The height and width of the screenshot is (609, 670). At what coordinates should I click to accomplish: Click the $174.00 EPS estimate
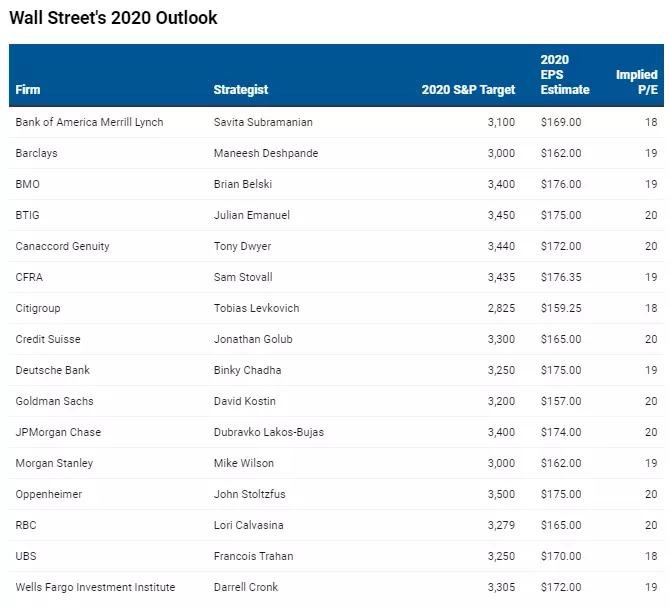561,432
